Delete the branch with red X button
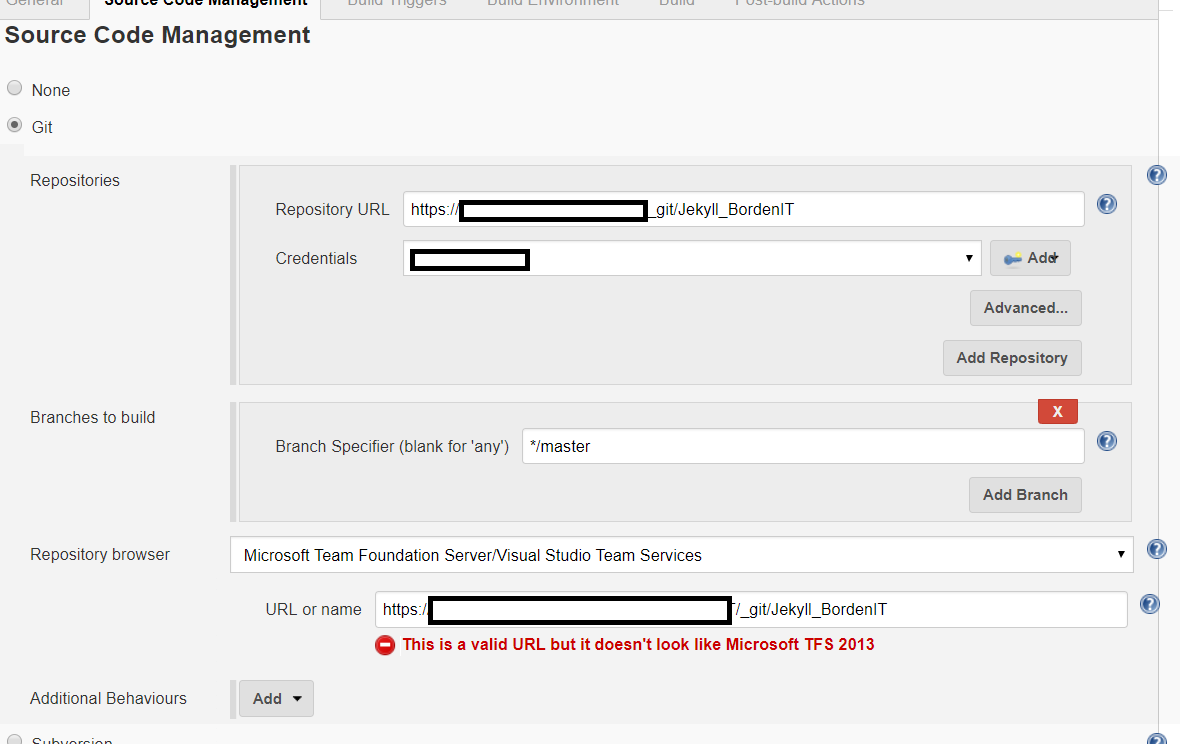The width and height of the screenshot is (1184, 744). (x=1057, y=412)
